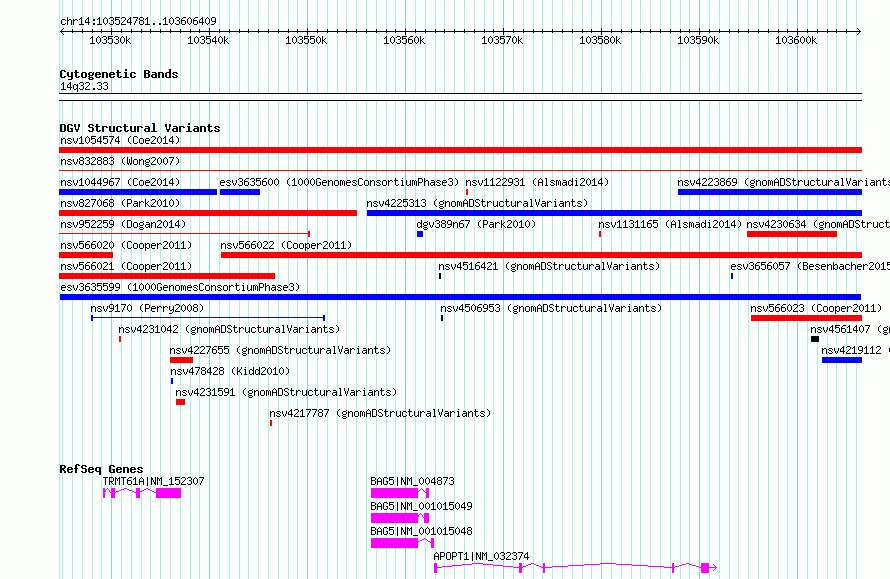Click the nsv4561407 black marker
890x579 pixels.
pyautogui.click(x=815, y=339)
